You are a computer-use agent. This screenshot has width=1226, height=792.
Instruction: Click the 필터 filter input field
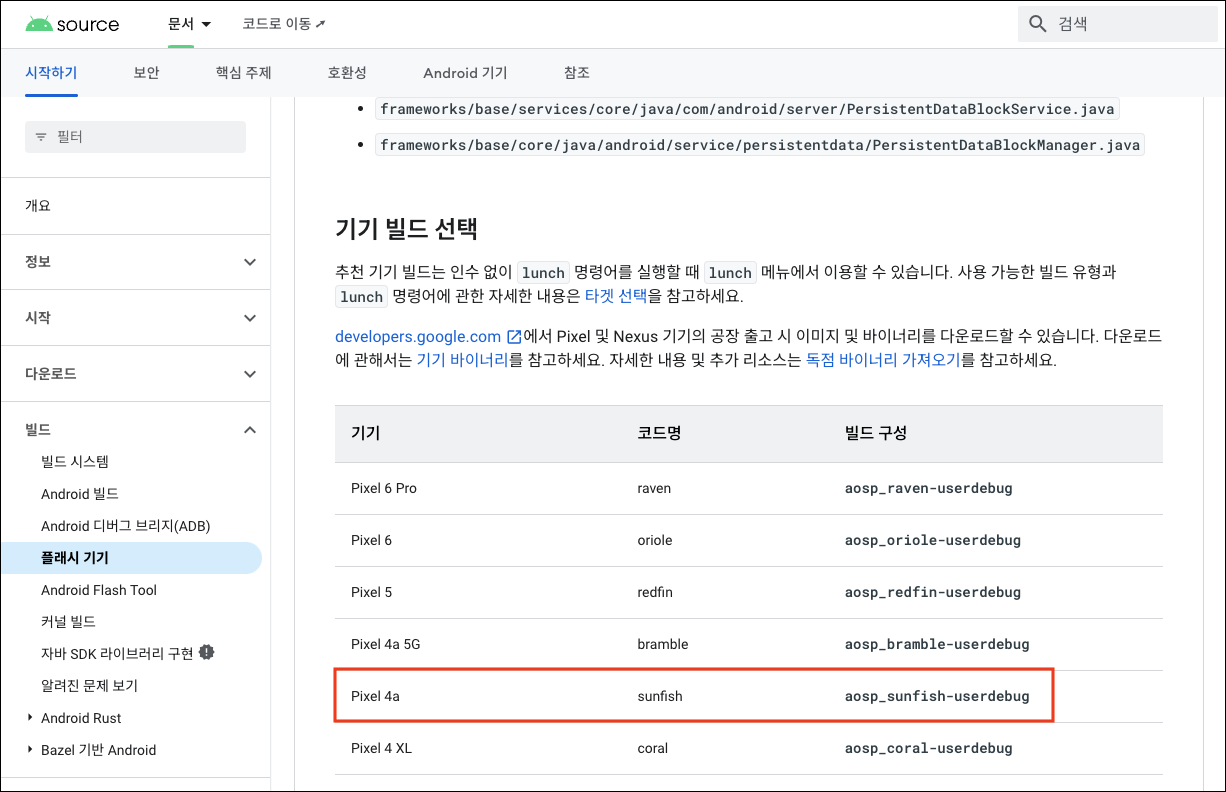135,137
